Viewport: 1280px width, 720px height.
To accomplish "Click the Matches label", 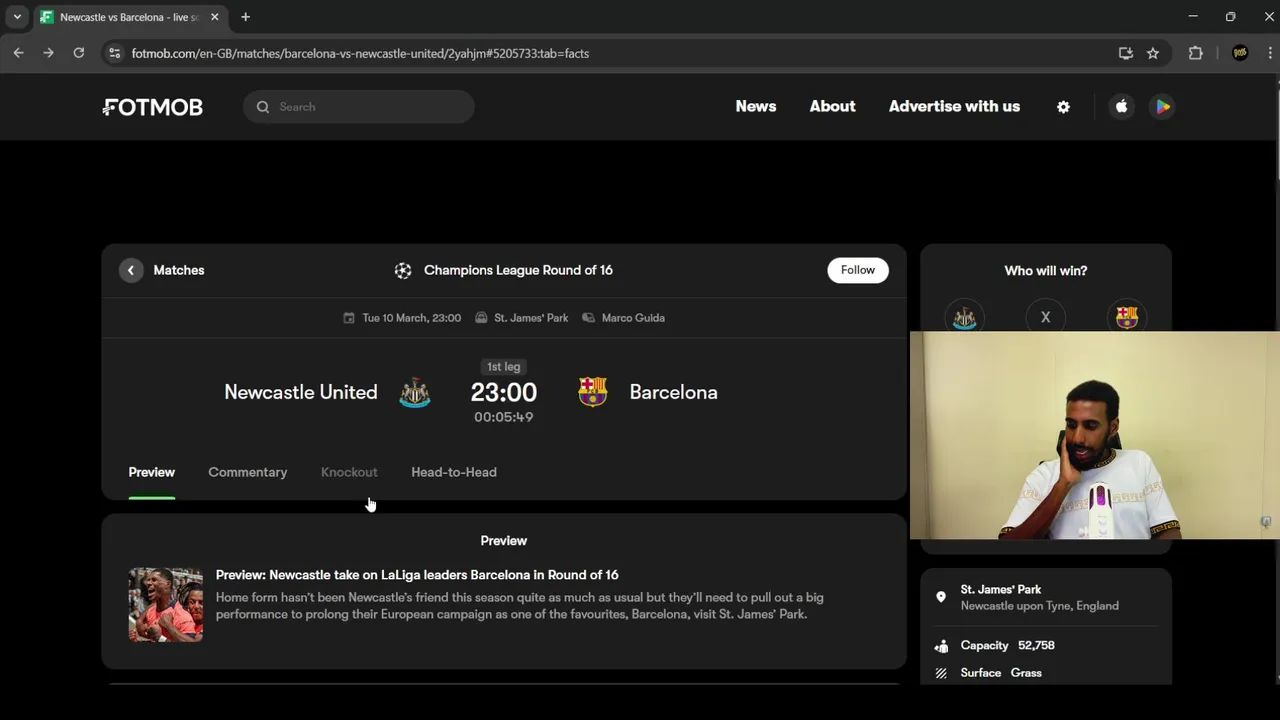I will click(179, 270).
